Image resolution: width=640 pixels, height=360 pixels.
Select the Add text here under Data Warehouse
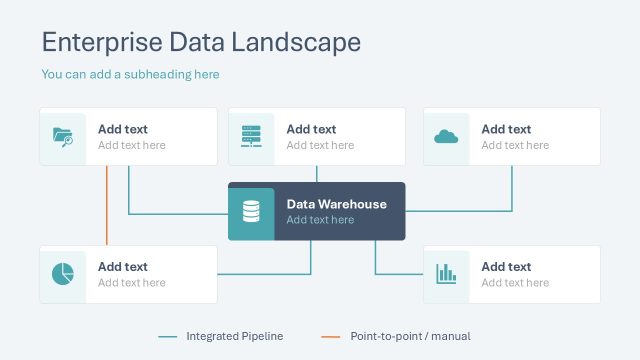click(320, 220)
